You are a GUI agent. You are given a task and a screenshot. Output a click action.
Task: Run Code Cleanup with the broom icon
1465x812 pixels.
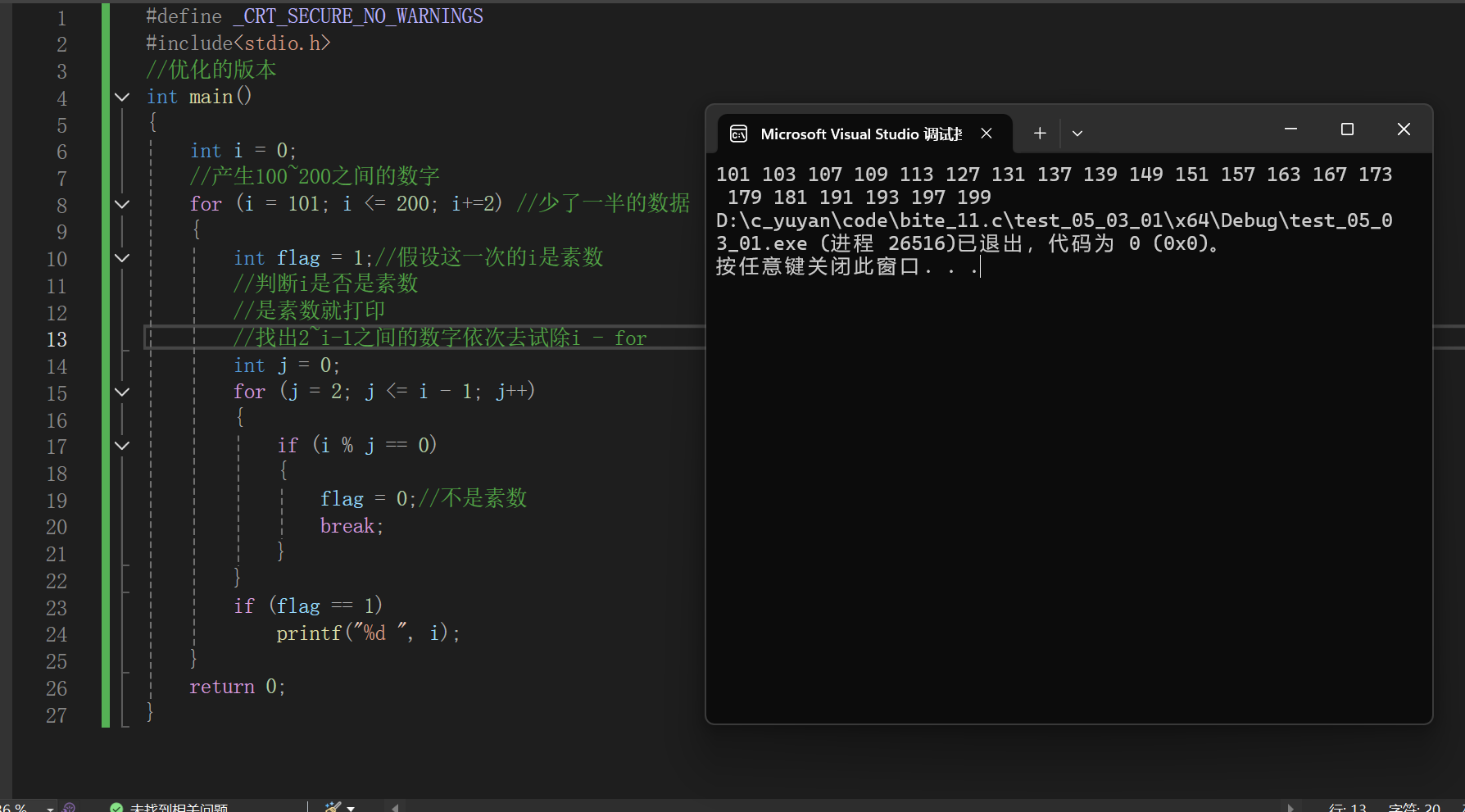tap(334, 806)
